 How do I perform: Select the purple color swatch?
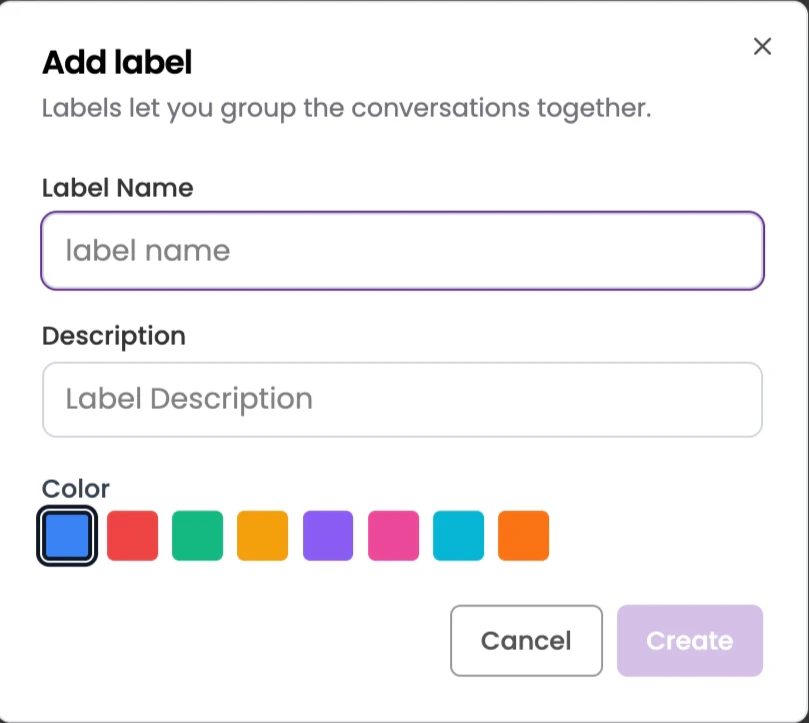[x=328, y=535]
